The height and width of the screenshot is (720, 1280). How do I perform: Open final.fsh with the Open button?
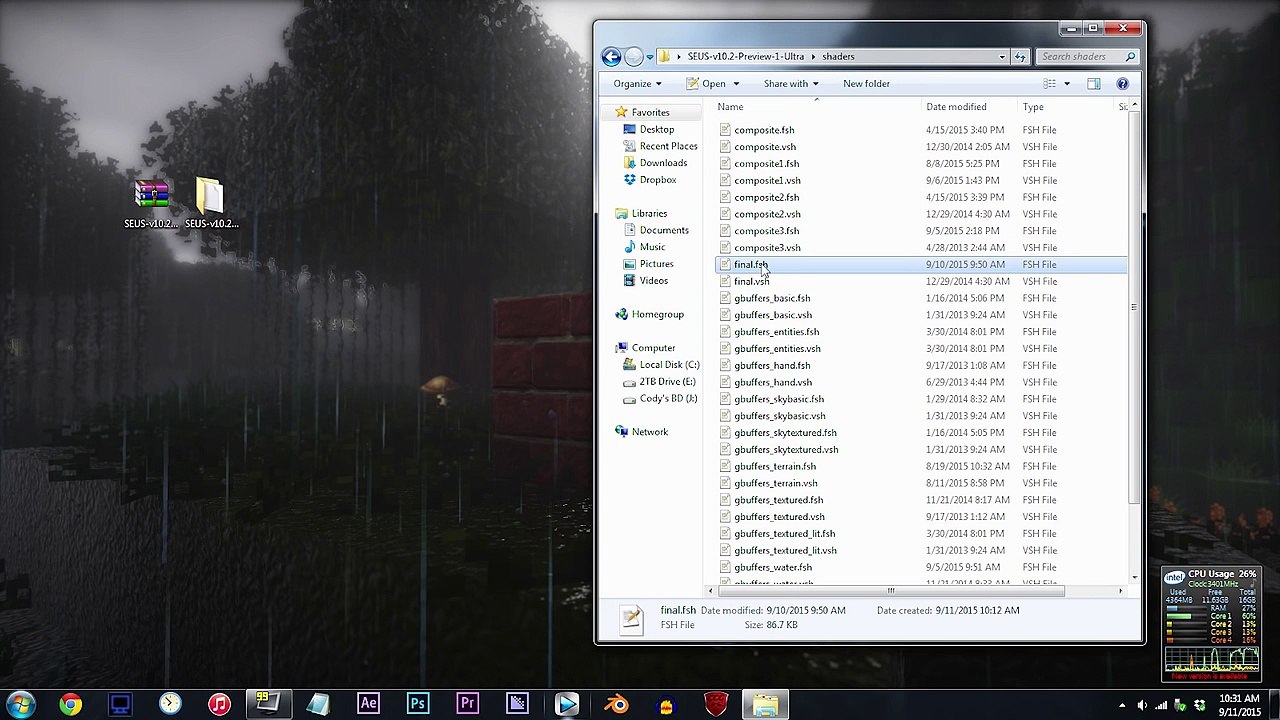pos(706,84)
